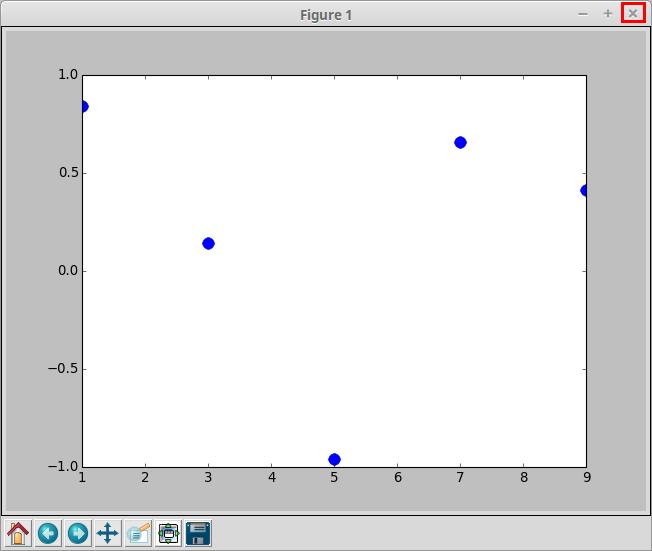The width and height of the screenshot is (652, 551).
Task: Click the x-axis label 6
Action: coord(398,477)
